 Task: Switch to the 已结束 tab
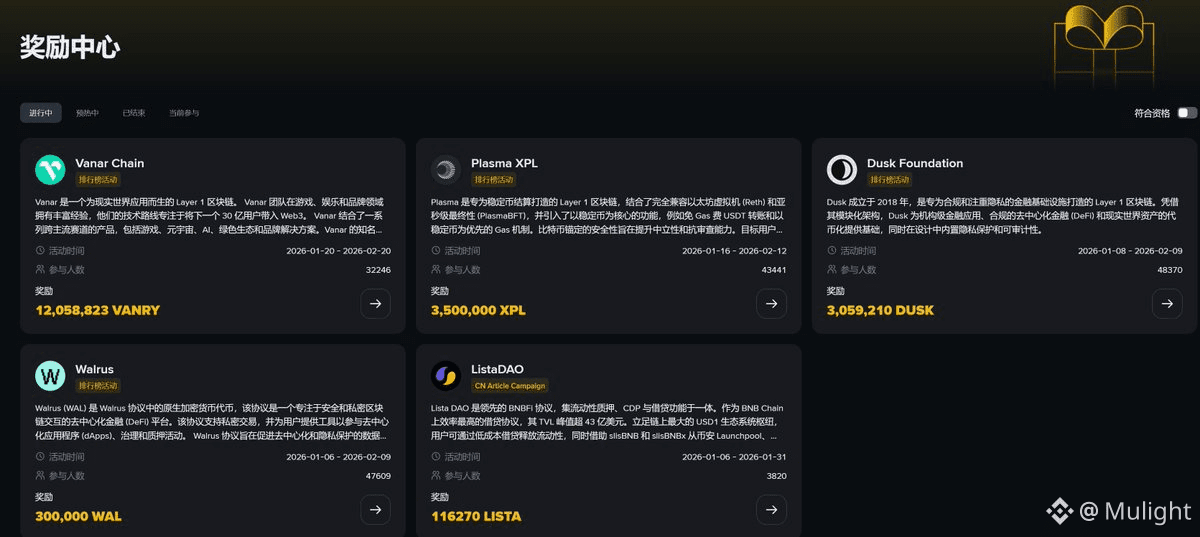tap(134, 113)
